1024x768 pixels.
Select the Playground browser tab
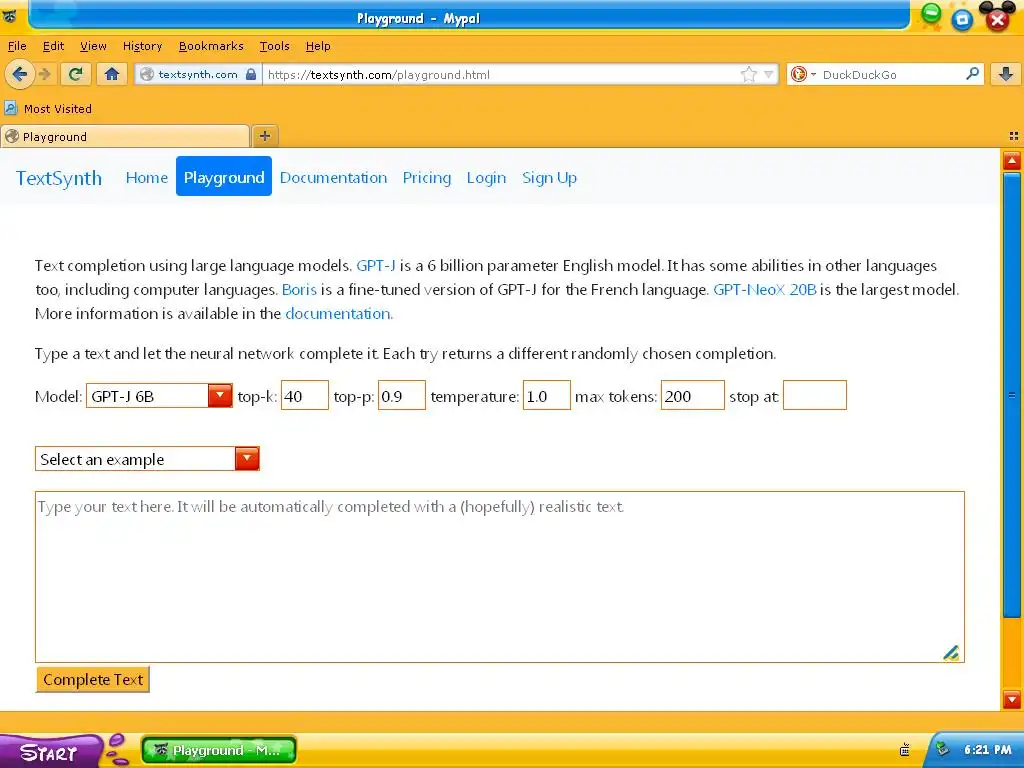point(125,136)
